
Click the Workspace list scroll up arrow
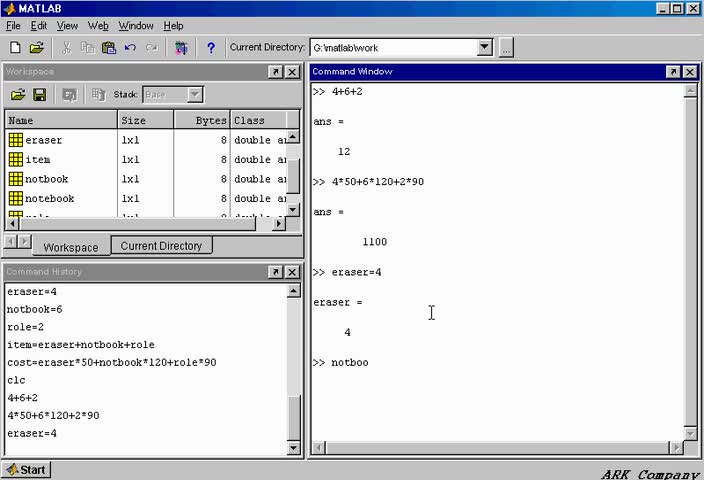293,137
